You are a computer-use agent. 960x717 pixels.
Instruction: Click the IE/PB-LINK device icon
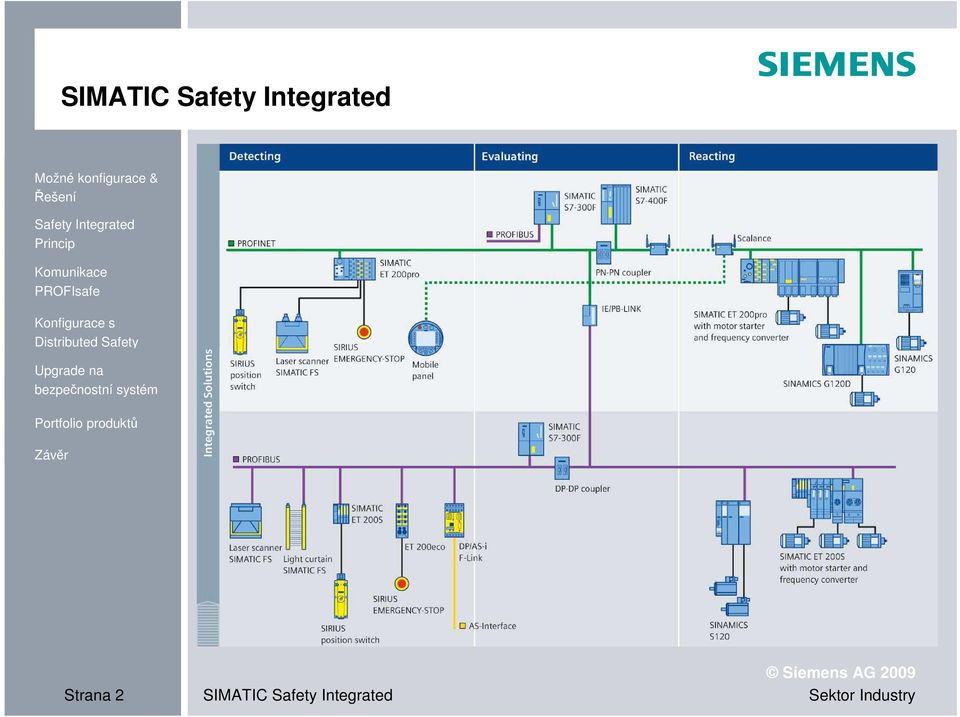pyautogui.click(x=589, y=315)
